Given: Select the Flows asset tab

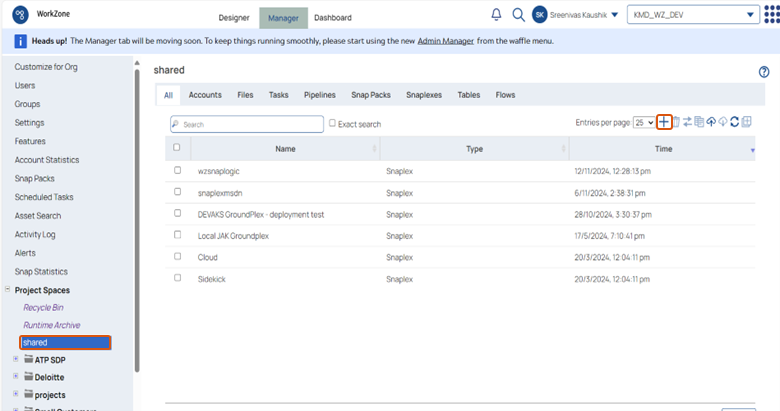Looking at the screenshot, I should point(505,95).
